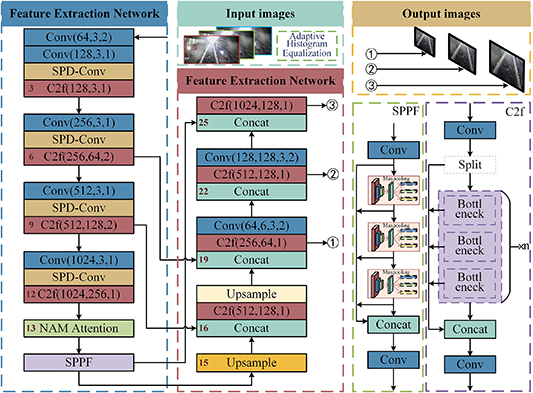Select the third Maxpooling thumbnail
The width and height of the screenshot is (533, 393).
pos(394,284)
